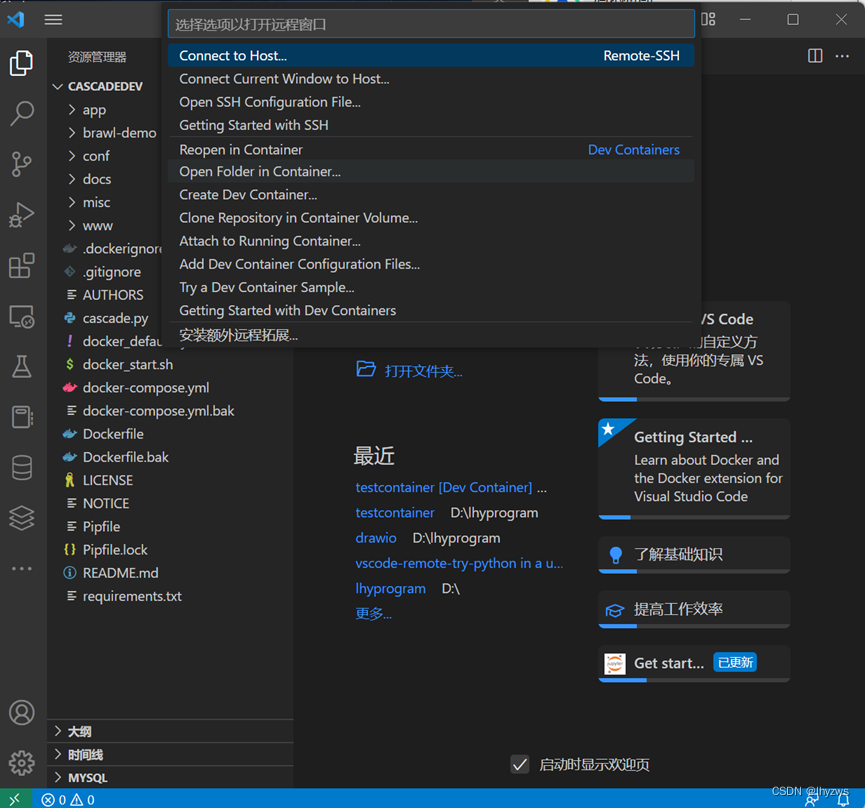This screenshot has height=808, width=865.
Task: Expand the MYSQL section
Action: coord(170,778)
